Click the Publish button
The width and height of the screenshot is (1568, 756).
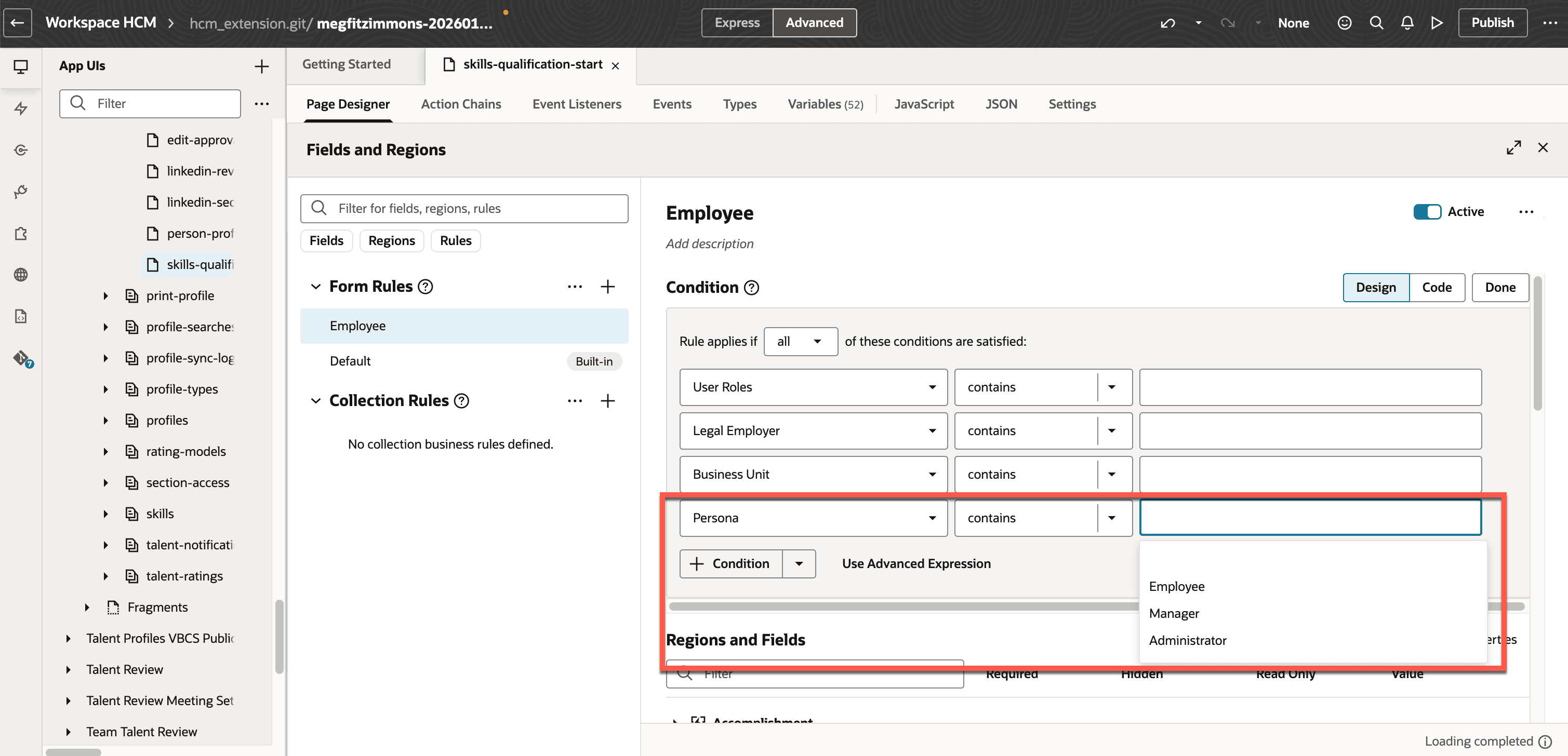pos(1492,23)
